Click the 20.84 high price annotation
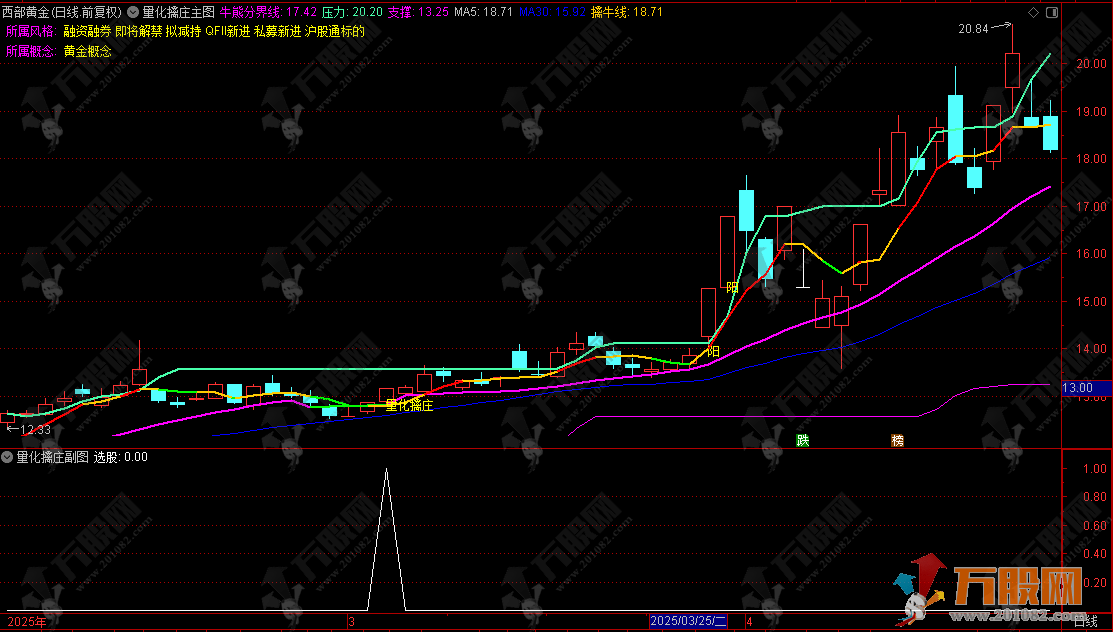Screen dimensions: 1113x632 973,29
